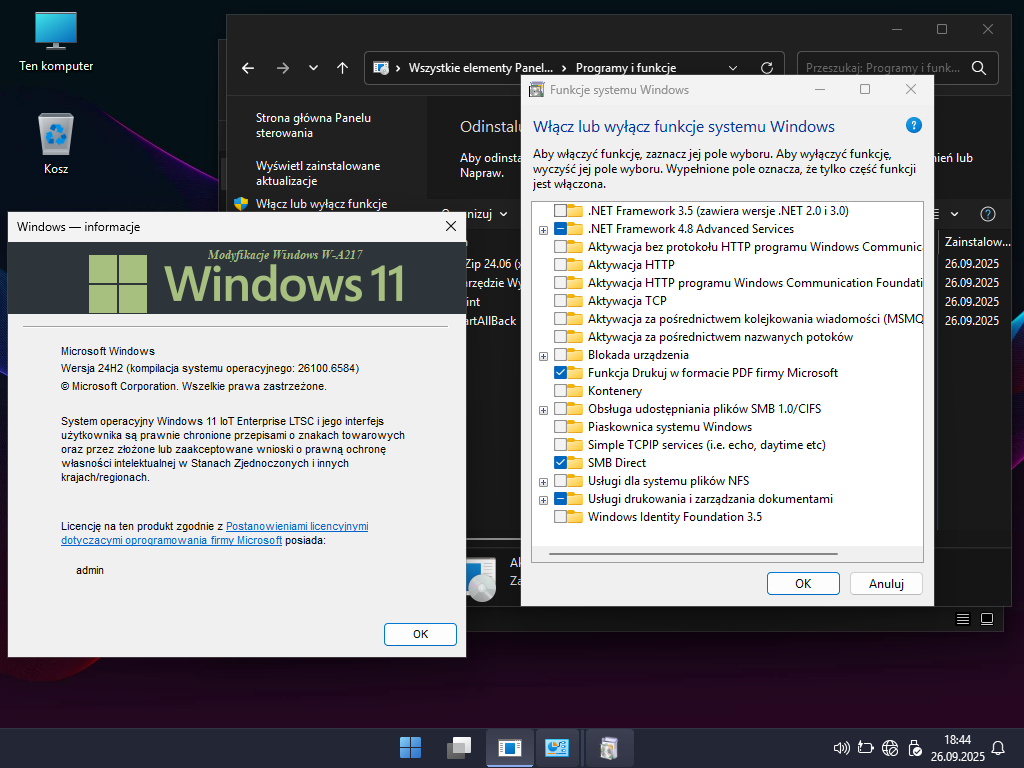Open Task View from the taskbar
The width and height of the screenshot is (1024, 768).
click(x=459, y=747)
